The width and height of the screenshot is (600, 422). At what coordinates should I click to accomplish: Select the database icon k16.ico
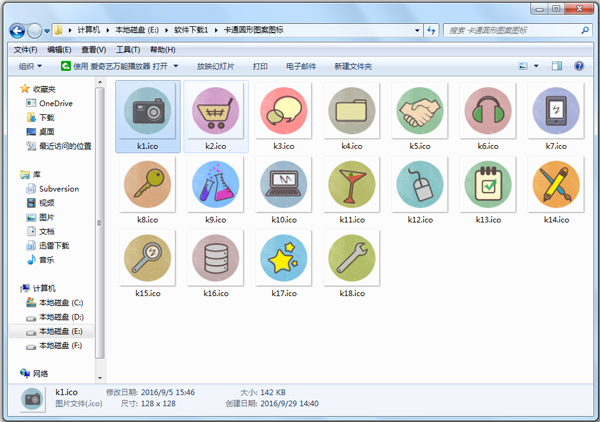point(216,258)
